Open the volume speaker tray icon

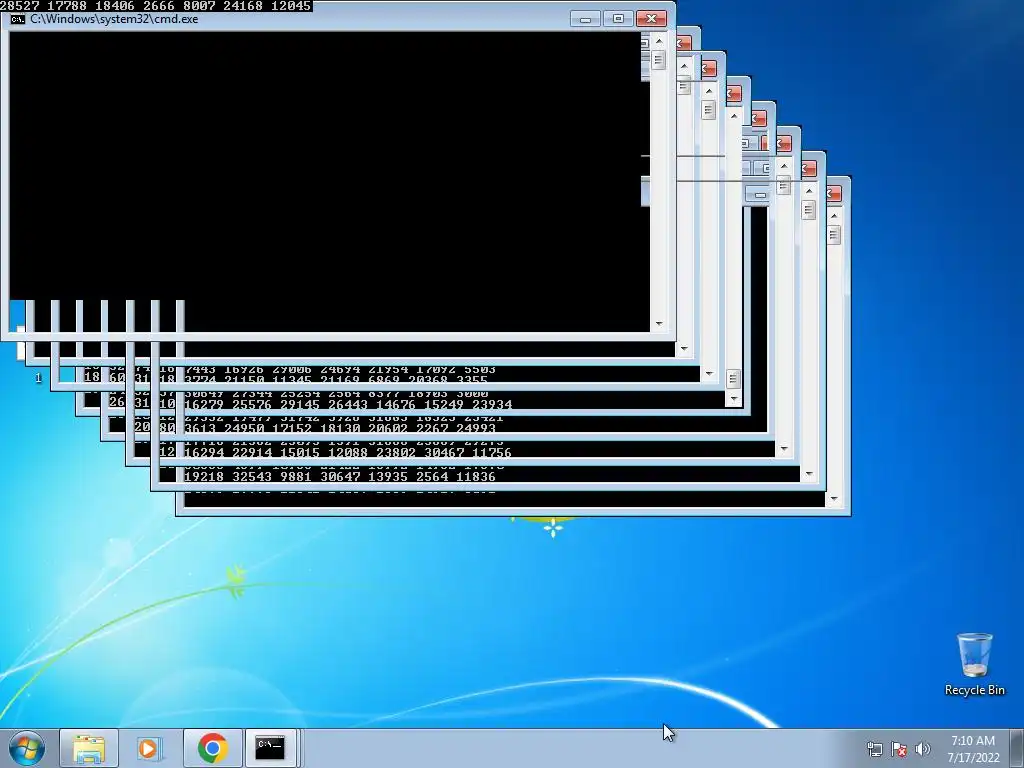(923, 749)
